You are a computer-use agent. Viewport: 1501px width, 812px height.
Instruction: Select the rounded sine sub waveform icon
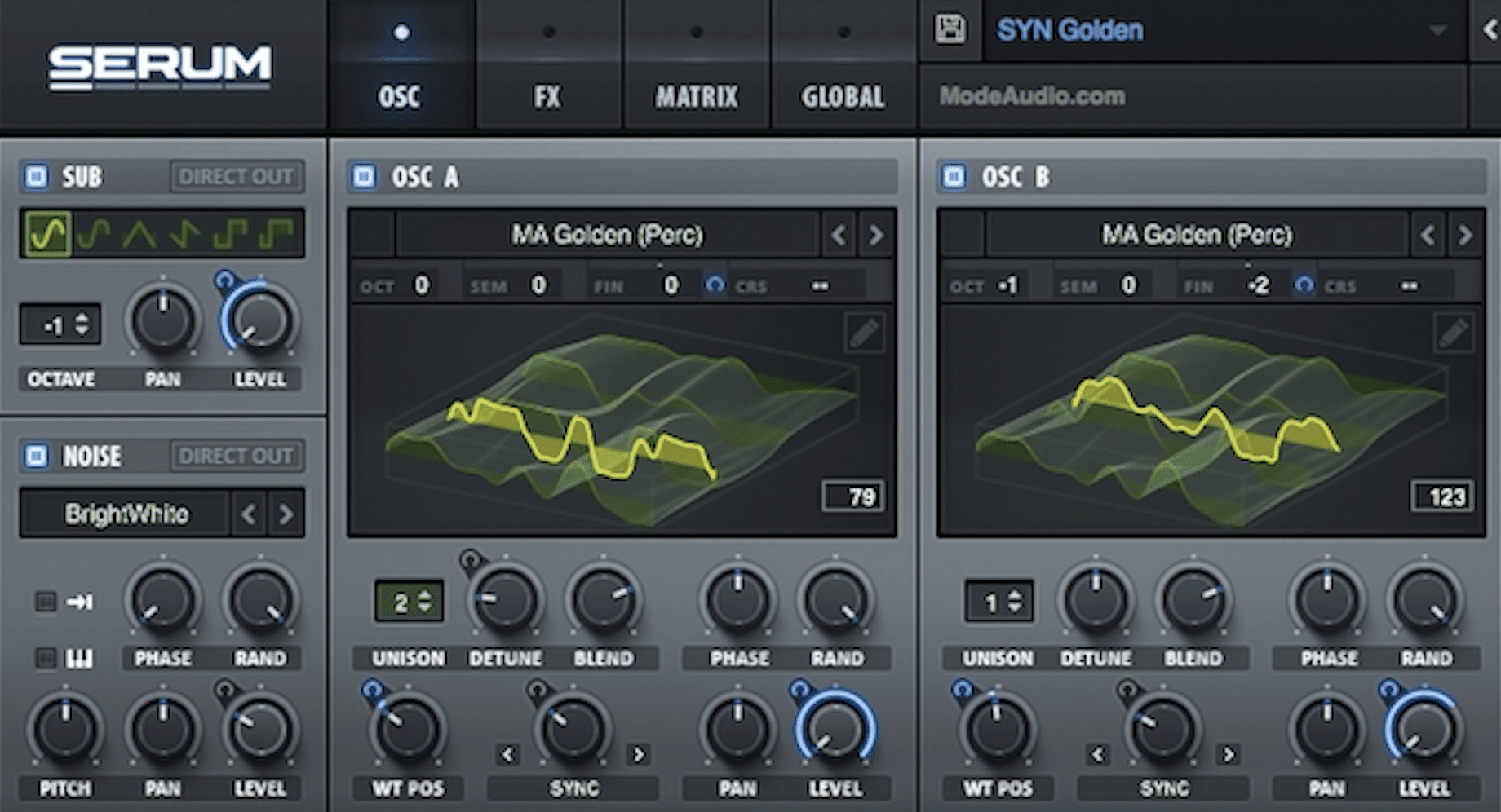95,233
